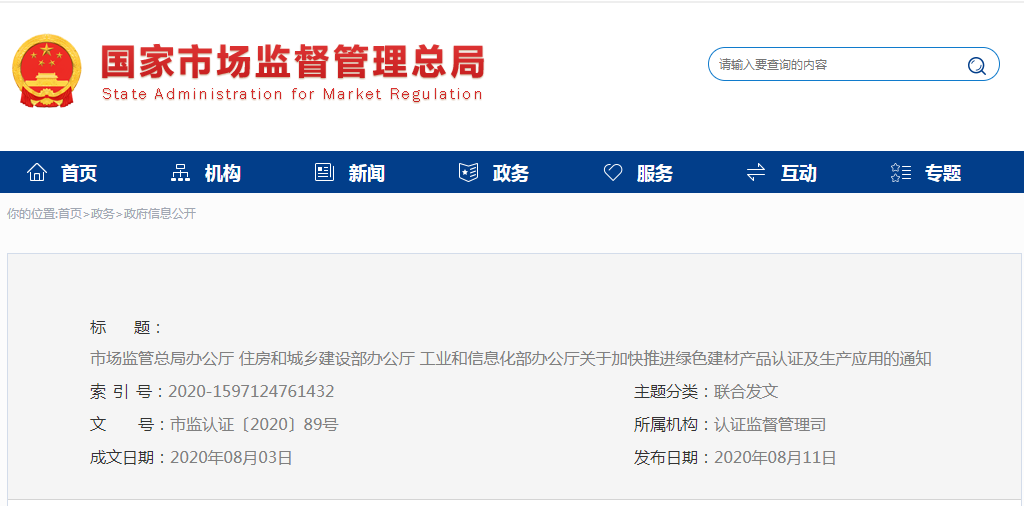The height and width of the screenshot is (506, 1024).
Task: Click the 标题 field label
Action: pos(125,327)
